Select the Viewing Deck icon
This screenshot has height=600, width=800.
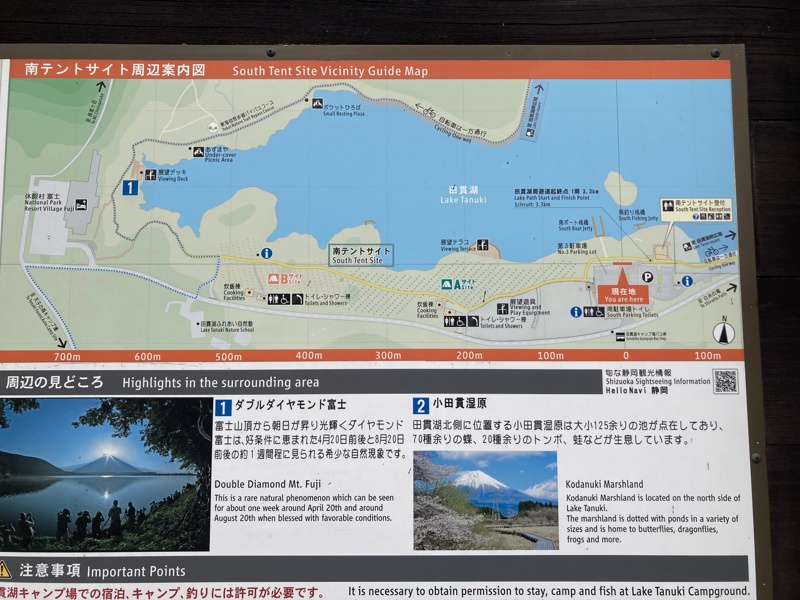(150, 174)
